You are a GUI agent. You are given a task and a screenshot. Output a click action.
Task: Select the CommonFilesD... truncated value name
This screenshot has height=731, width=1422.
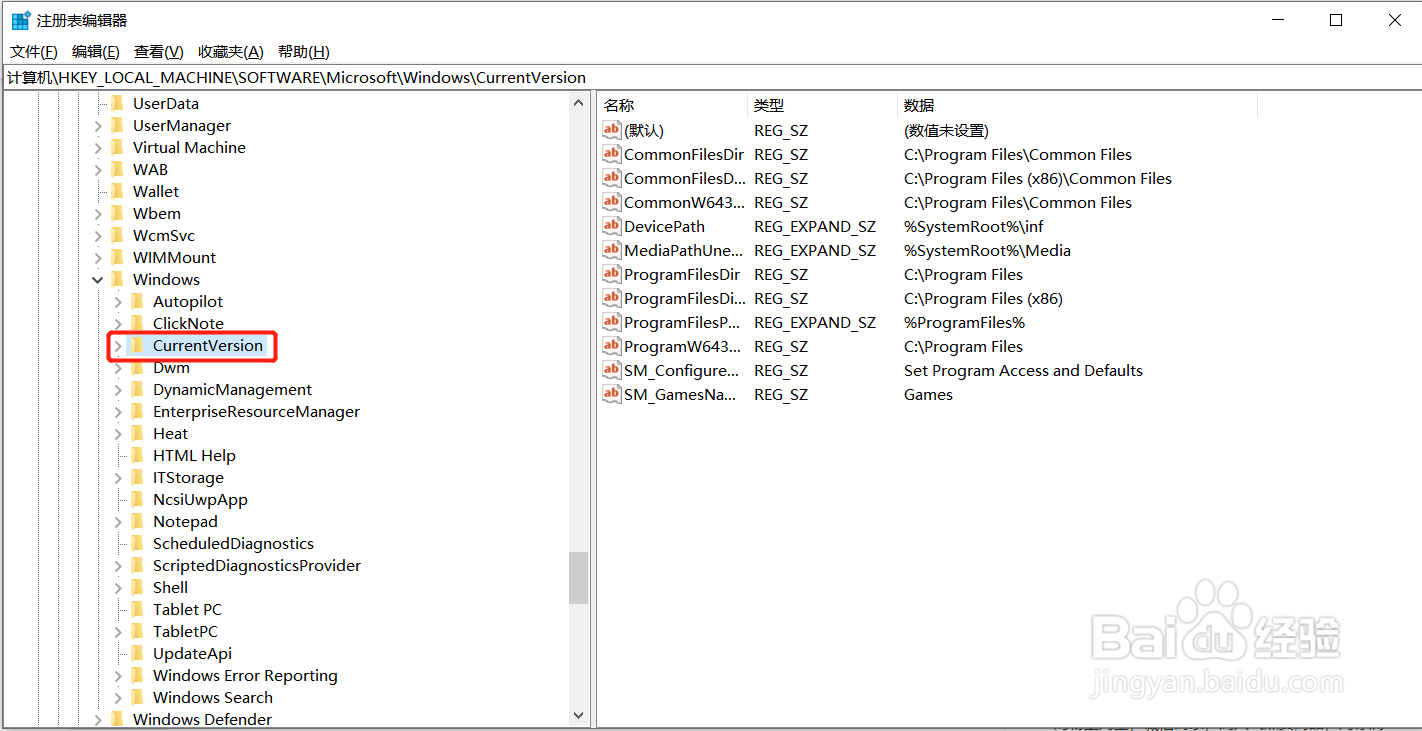pos(685,178)
